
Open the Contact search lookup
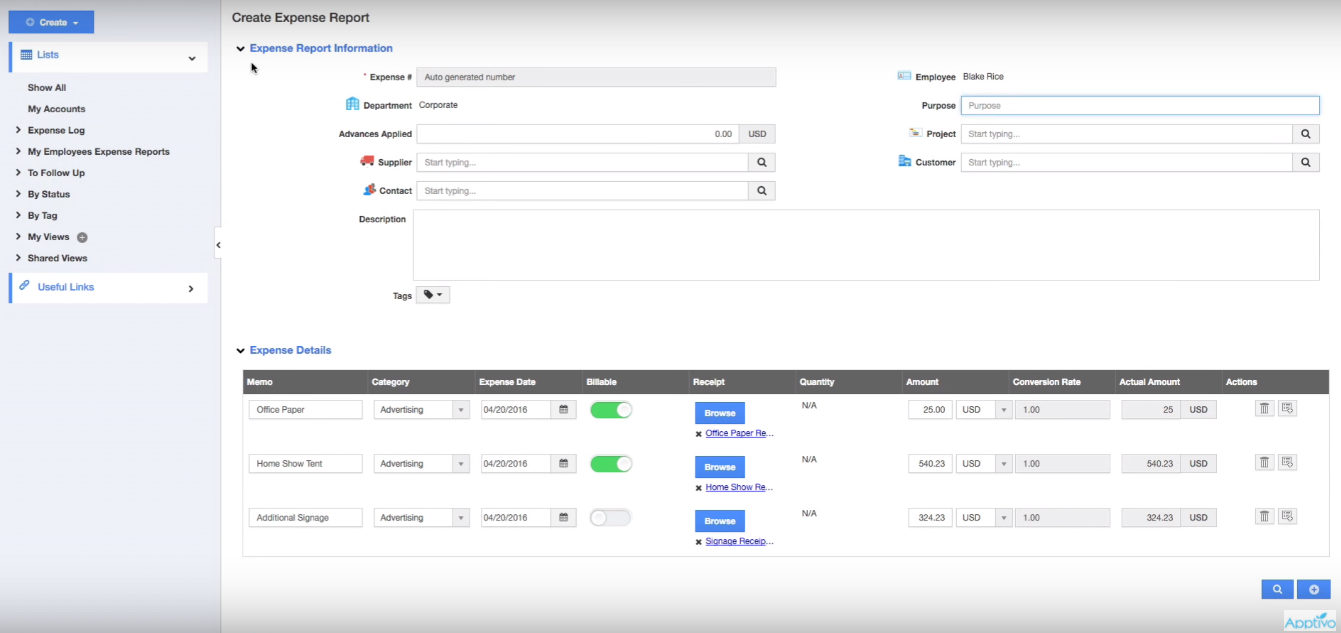pos(761,190)
